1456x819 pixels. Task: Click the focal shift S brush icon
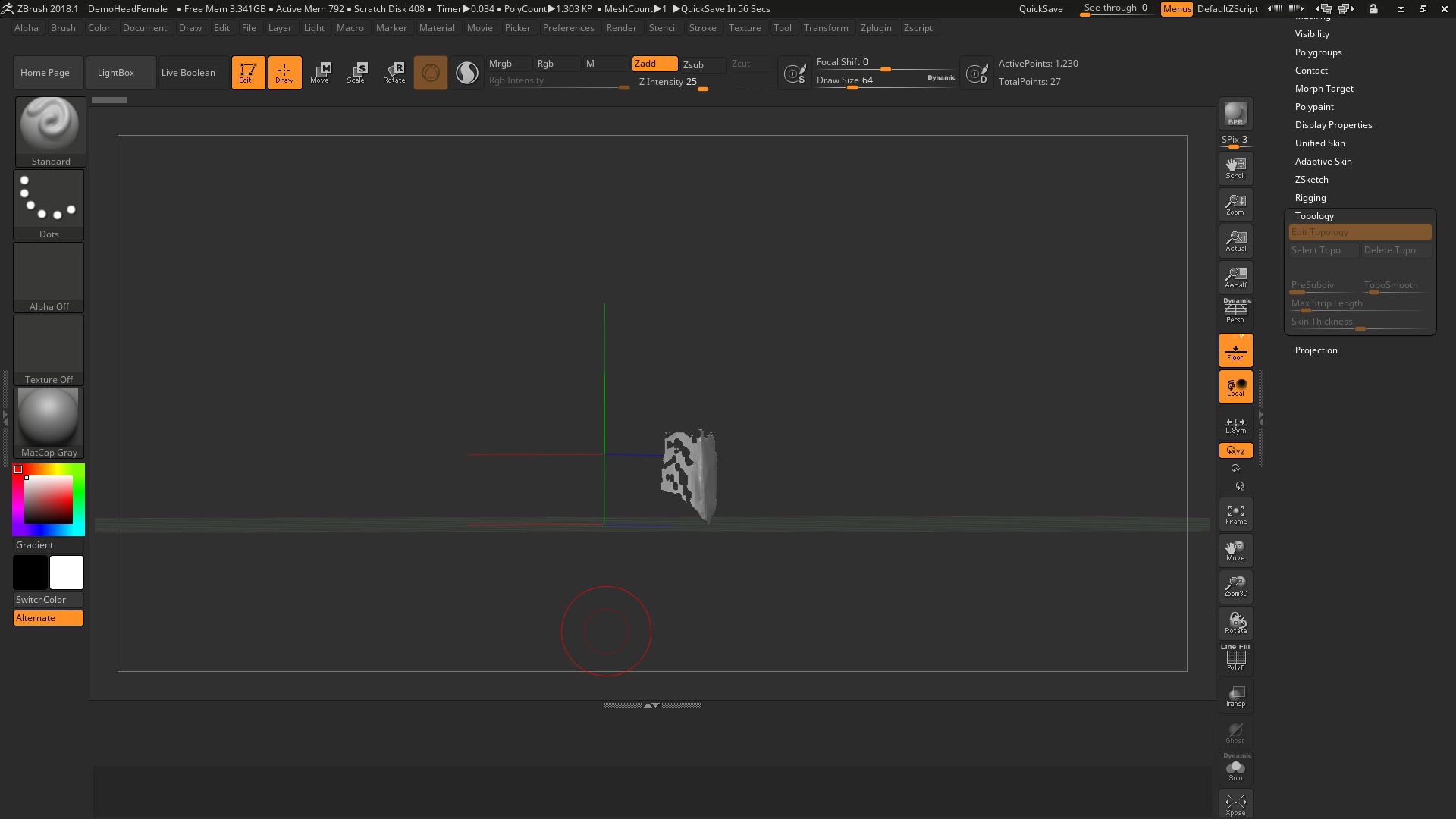(795, 74)
